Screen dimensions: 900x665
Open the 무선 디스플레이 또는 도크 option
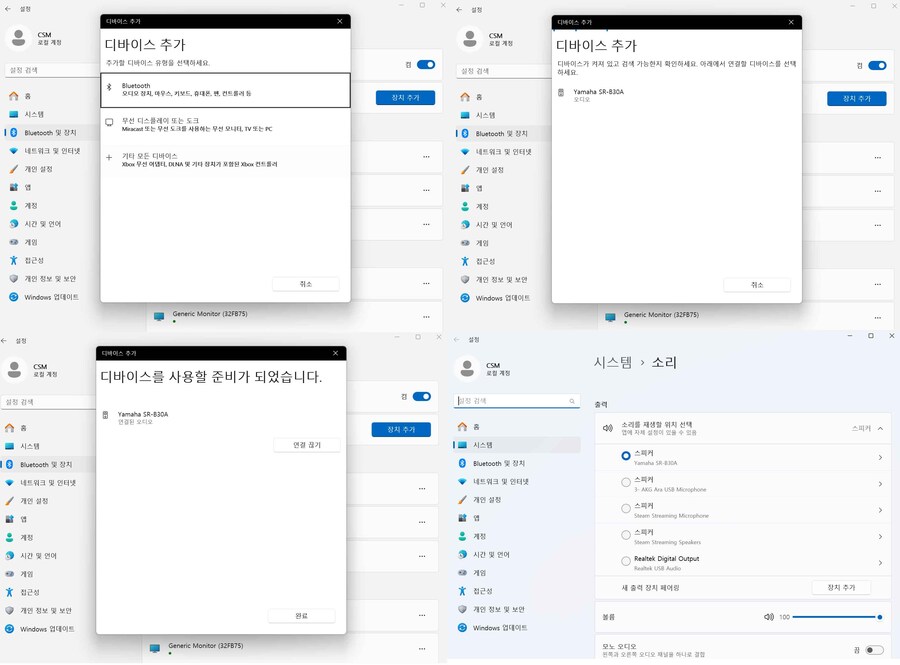(x=224, y=125)
